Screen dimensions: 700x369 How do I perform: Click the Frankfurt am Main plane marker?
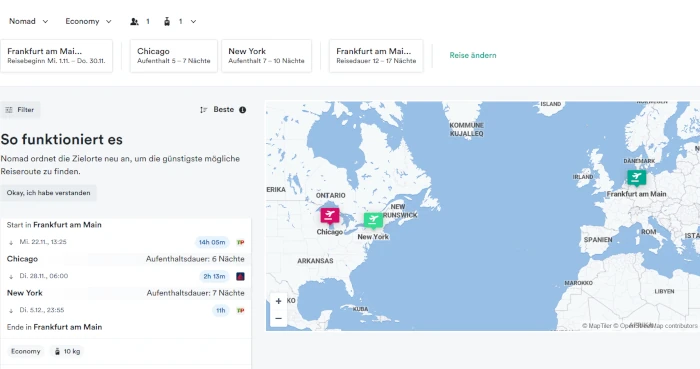pos(636,178)
